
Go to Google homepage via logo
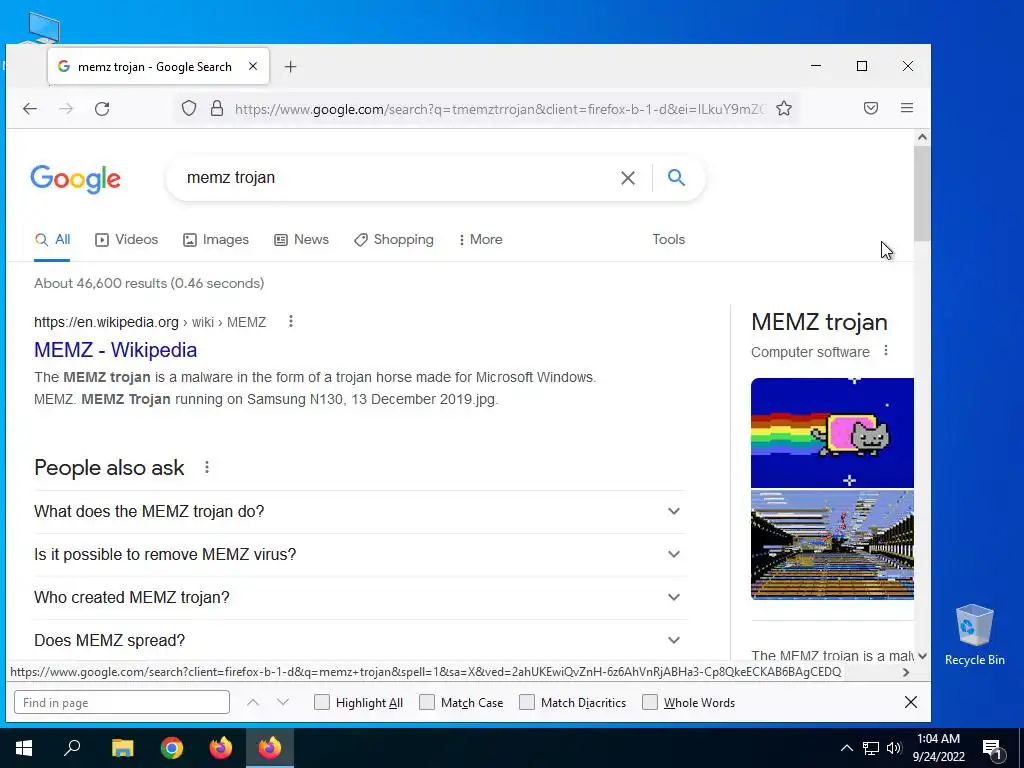click(x=76, y=178)
